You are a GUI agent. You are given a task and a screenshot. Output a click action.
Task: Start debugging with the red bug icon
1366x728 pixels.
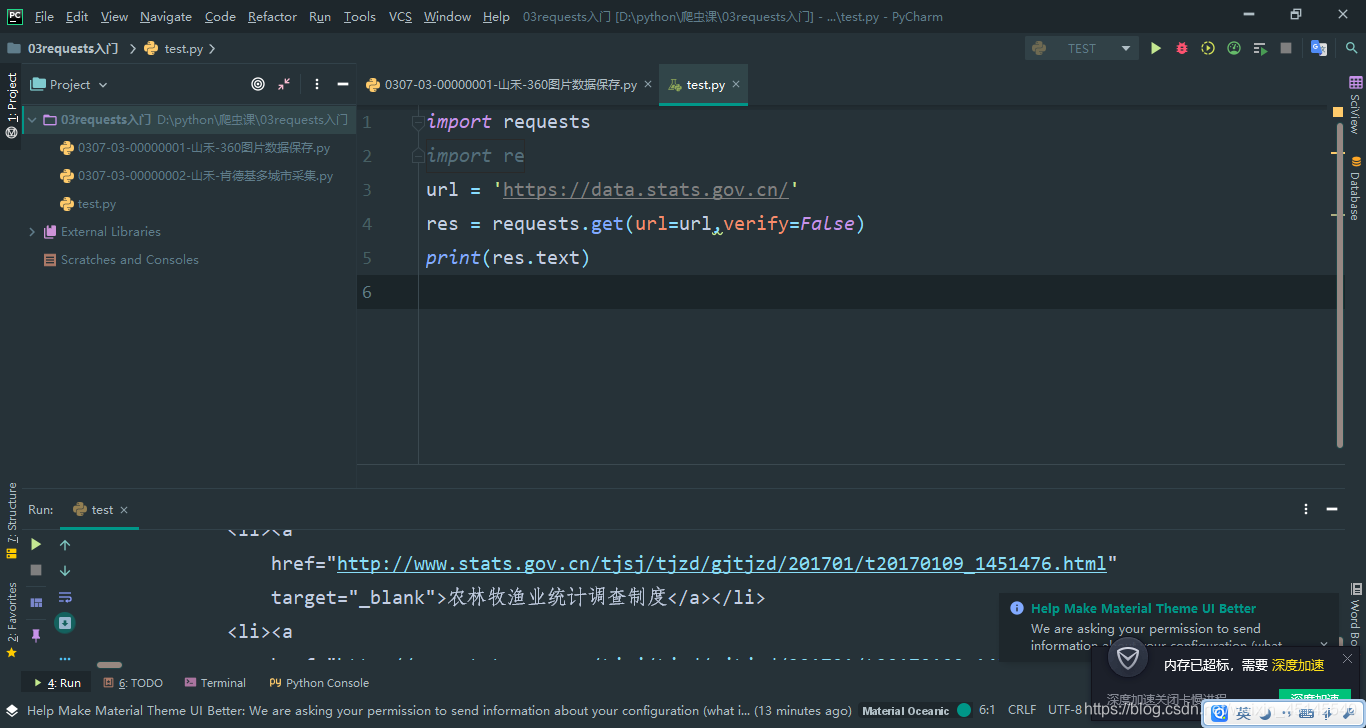click(x=1182, y=48)
